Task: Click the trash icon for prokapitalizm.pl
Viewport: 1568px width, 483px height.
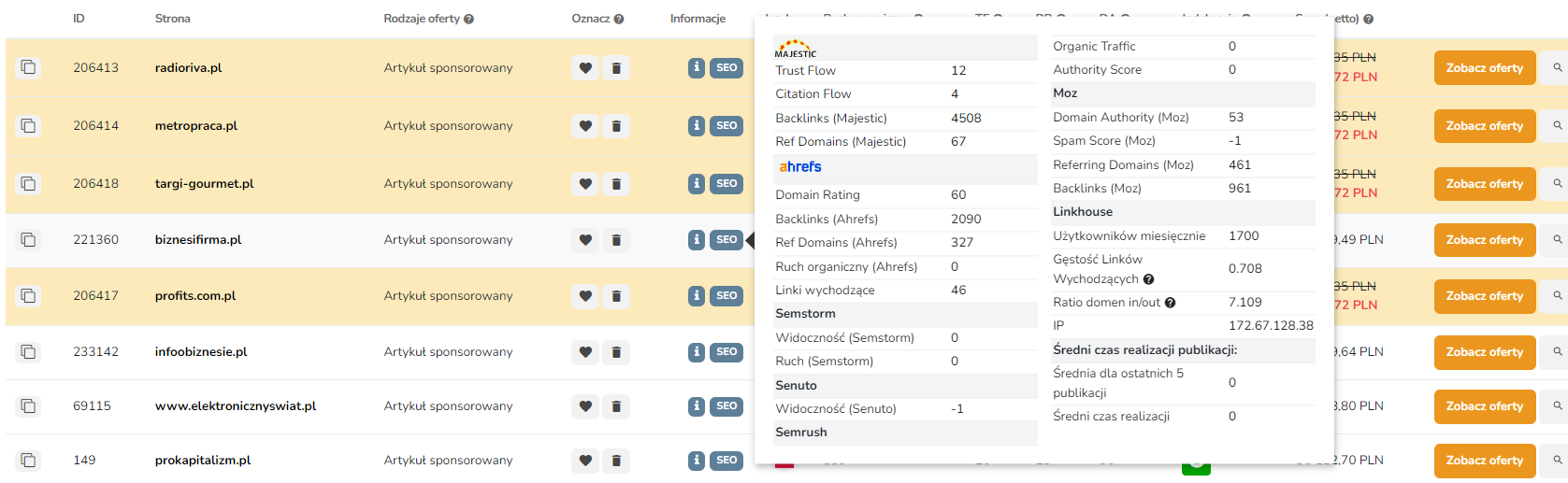Action: coord(616,461)
